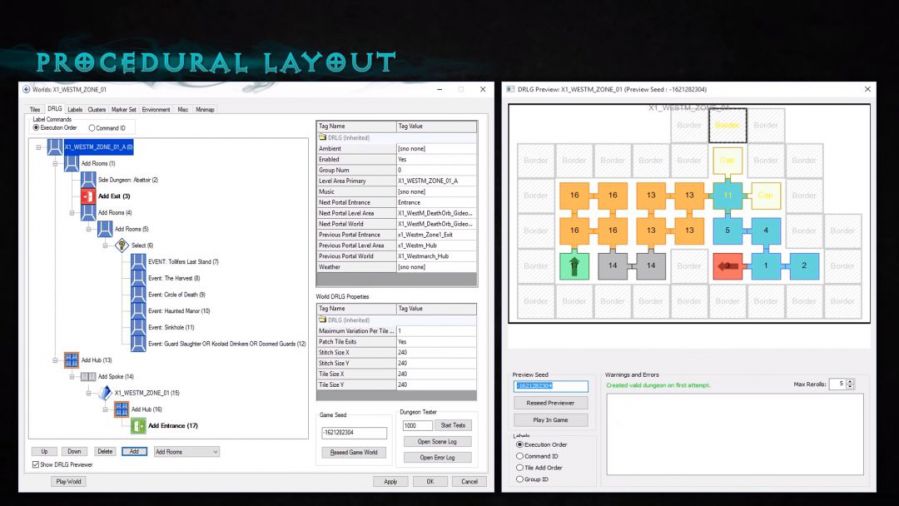Open the Clusters tab

97,109
